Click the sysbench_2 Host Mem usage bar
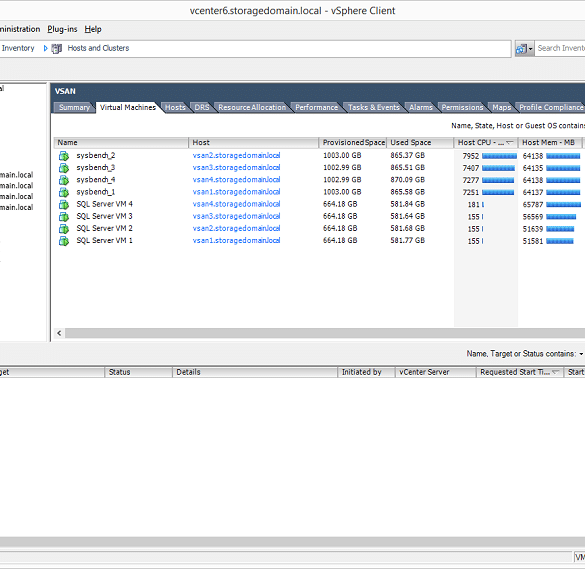The height and width of the screenshot is (569, 585). pyautogui.click(x=563, y=156)
